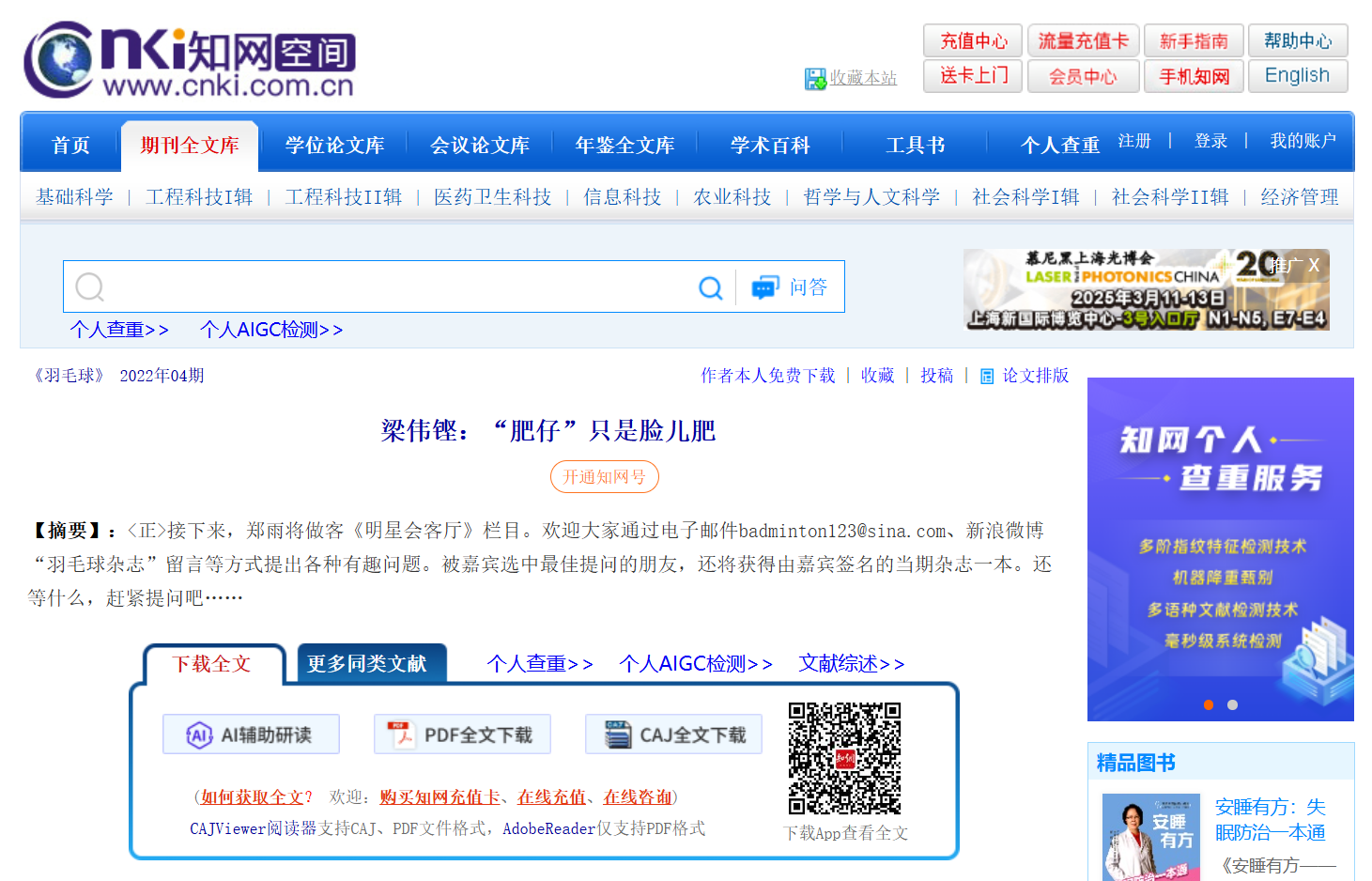Screen dimensions: 1372x881
Task: Open 学位论文库 navigation tab
Action: click(334, 146)
